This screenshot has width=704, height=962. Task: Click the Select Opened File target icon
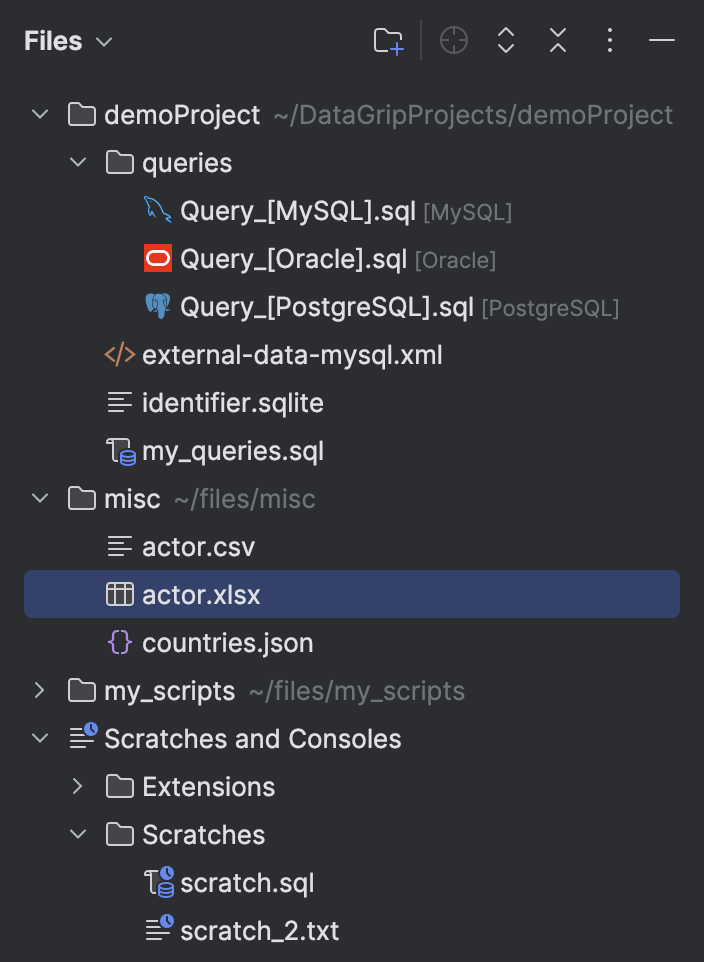coord(453,40)
